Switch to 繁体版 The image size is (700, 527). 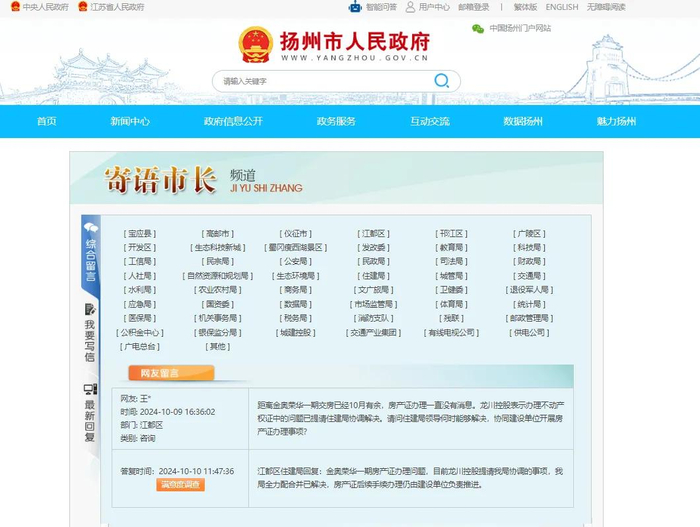pyautogui.click(x=525, y=7)
